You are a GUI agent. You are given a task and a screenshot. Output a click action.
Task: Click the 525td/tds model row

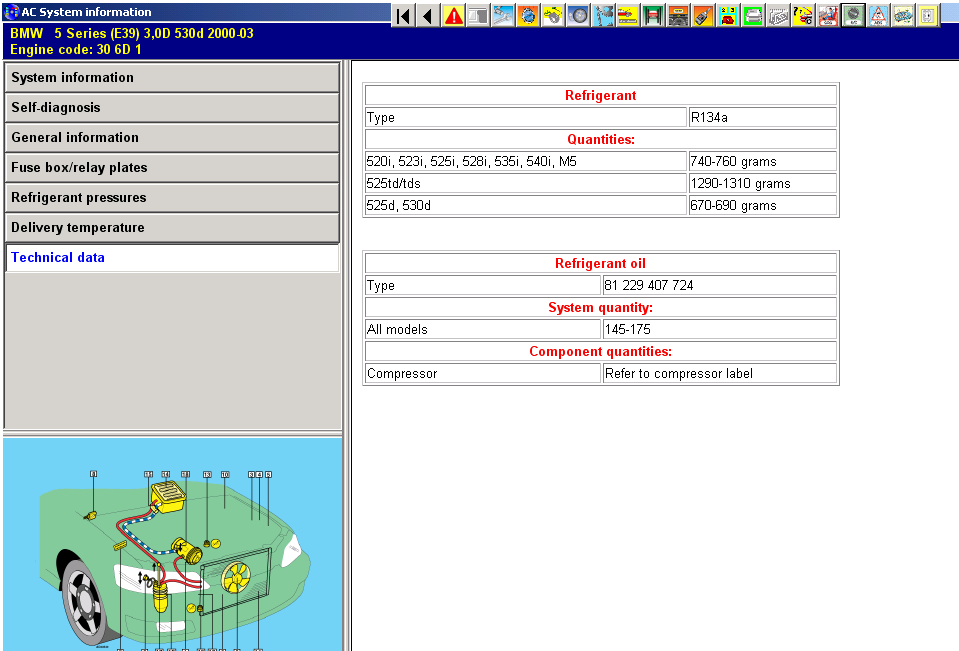coord(526,184)
